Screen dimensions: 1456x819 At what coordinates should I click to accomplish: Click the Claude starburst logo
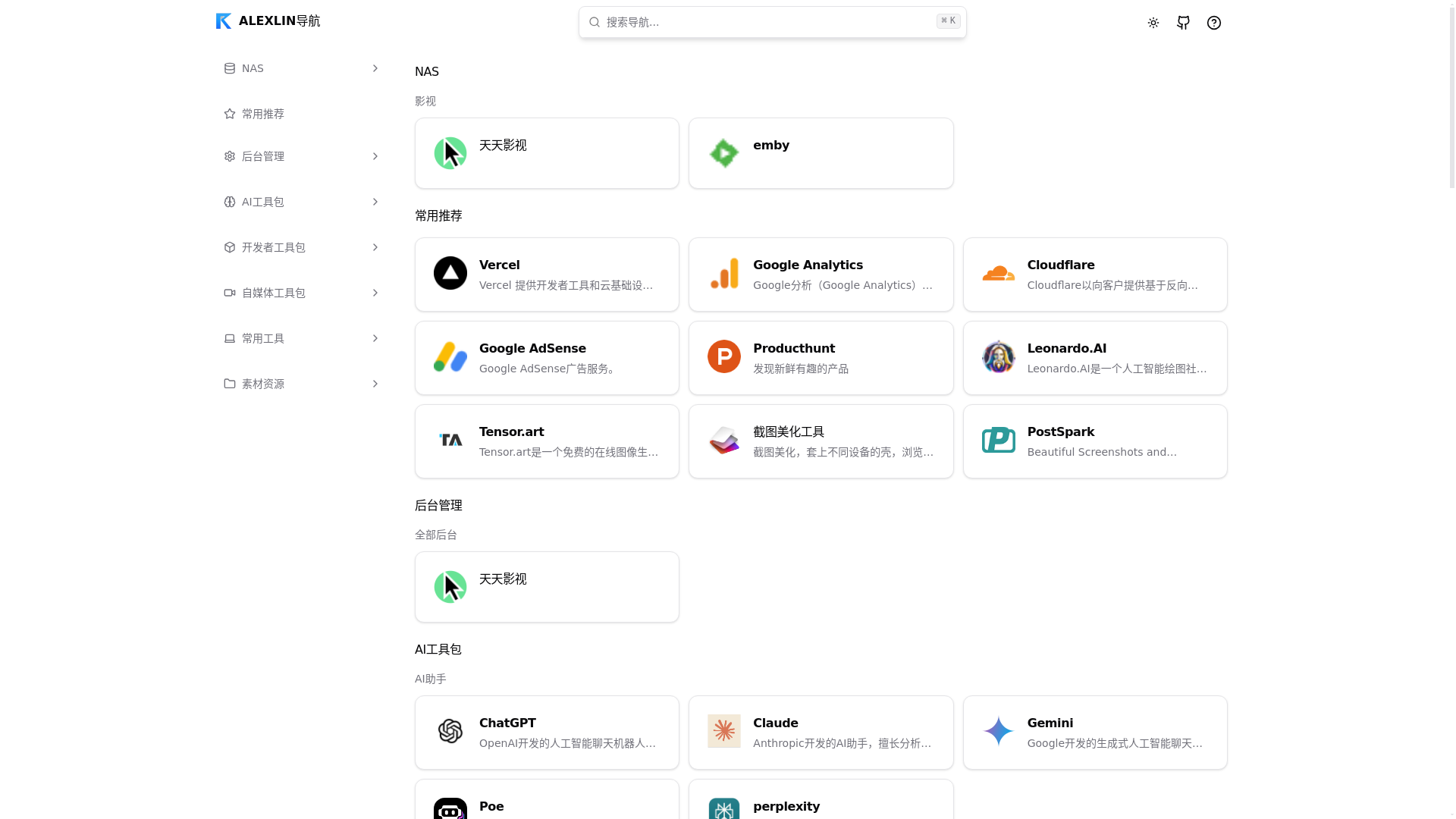(724, 731)
